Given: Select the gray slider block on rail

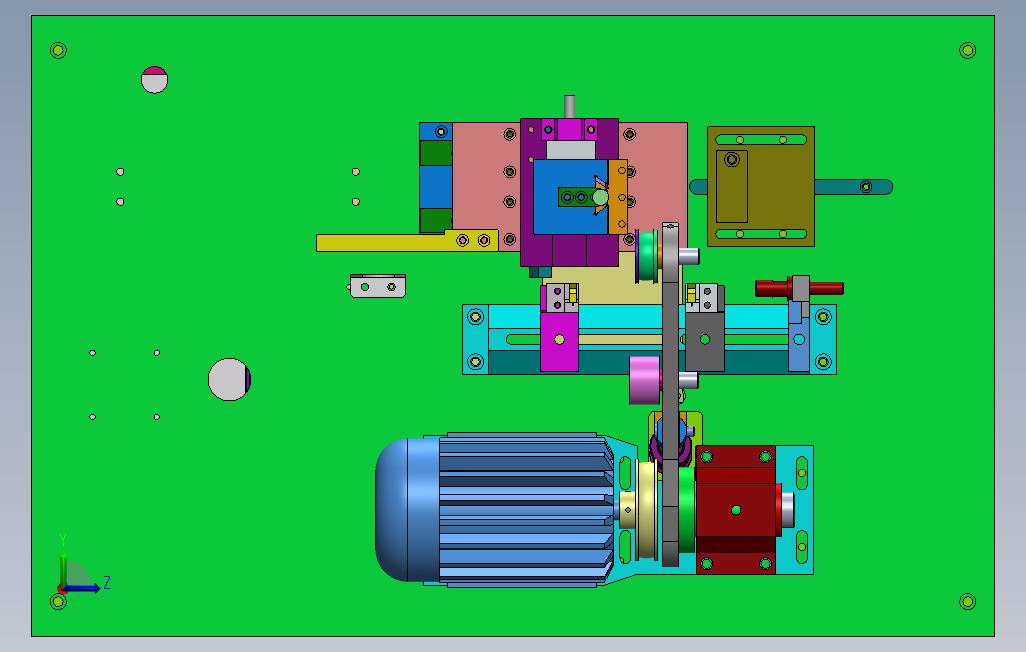Looking at the screenshot, I should [x=705, y=341].
